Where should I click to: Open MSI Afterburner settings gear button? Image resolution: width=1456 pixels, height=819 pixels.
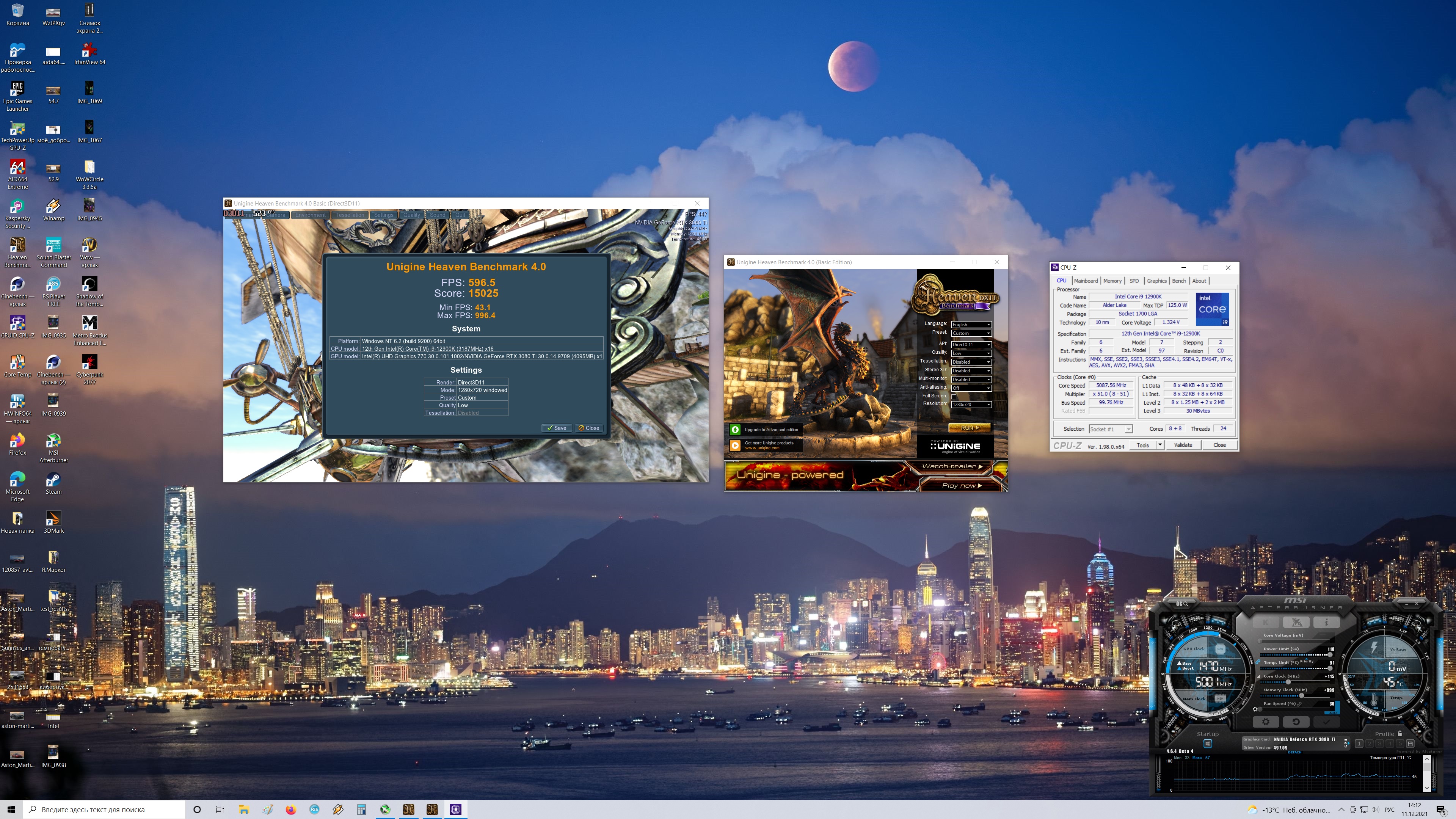(x=1266, y=722)
